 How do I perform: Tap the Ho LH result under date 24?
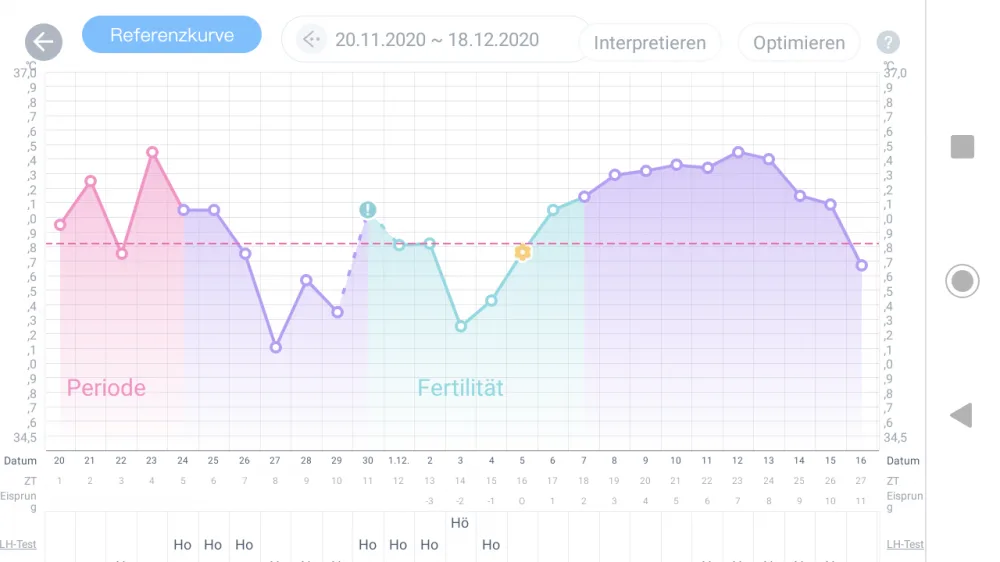[x=182, y=545]
